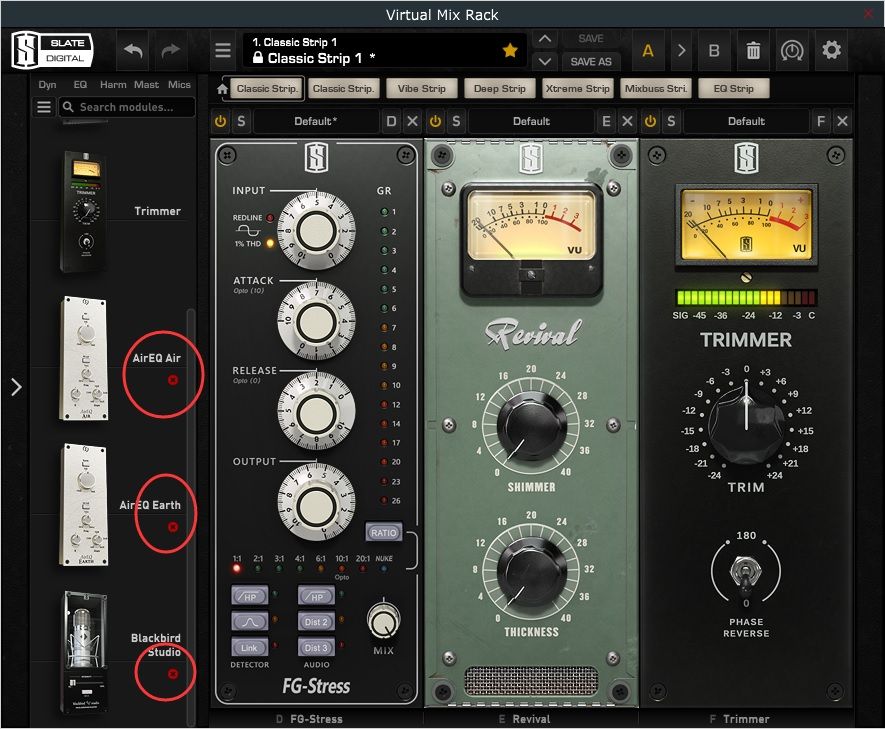Select the Trimmer module thumbnail in browser
885x729 pixels.
(85, 212)
